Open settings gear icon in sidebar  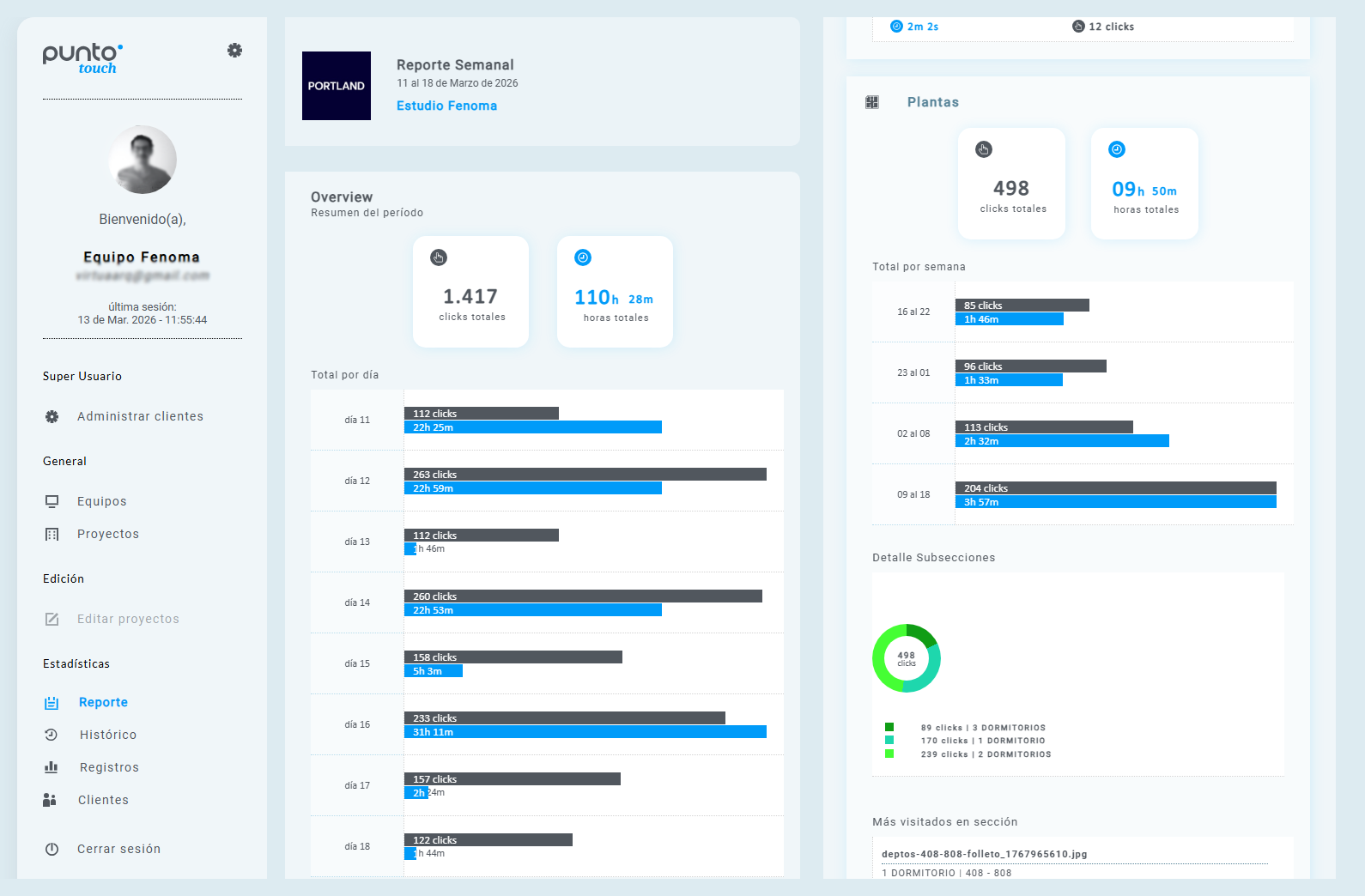234,51
